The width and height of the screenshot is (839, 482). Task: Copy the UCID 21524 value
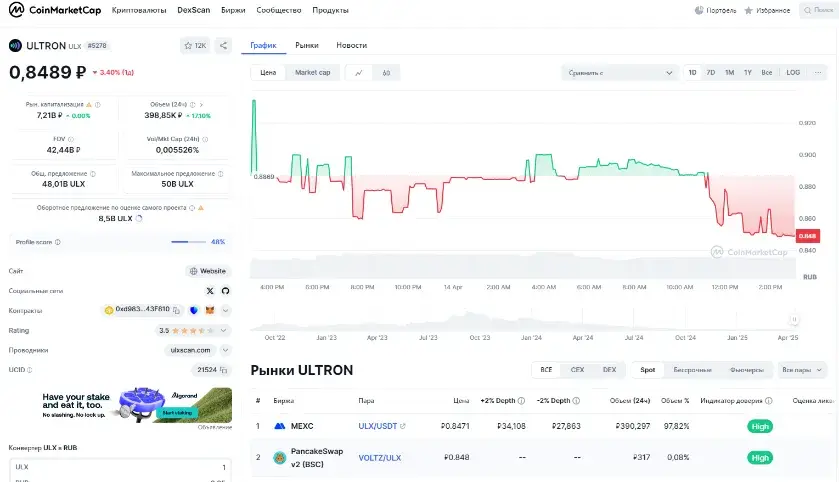224,370
